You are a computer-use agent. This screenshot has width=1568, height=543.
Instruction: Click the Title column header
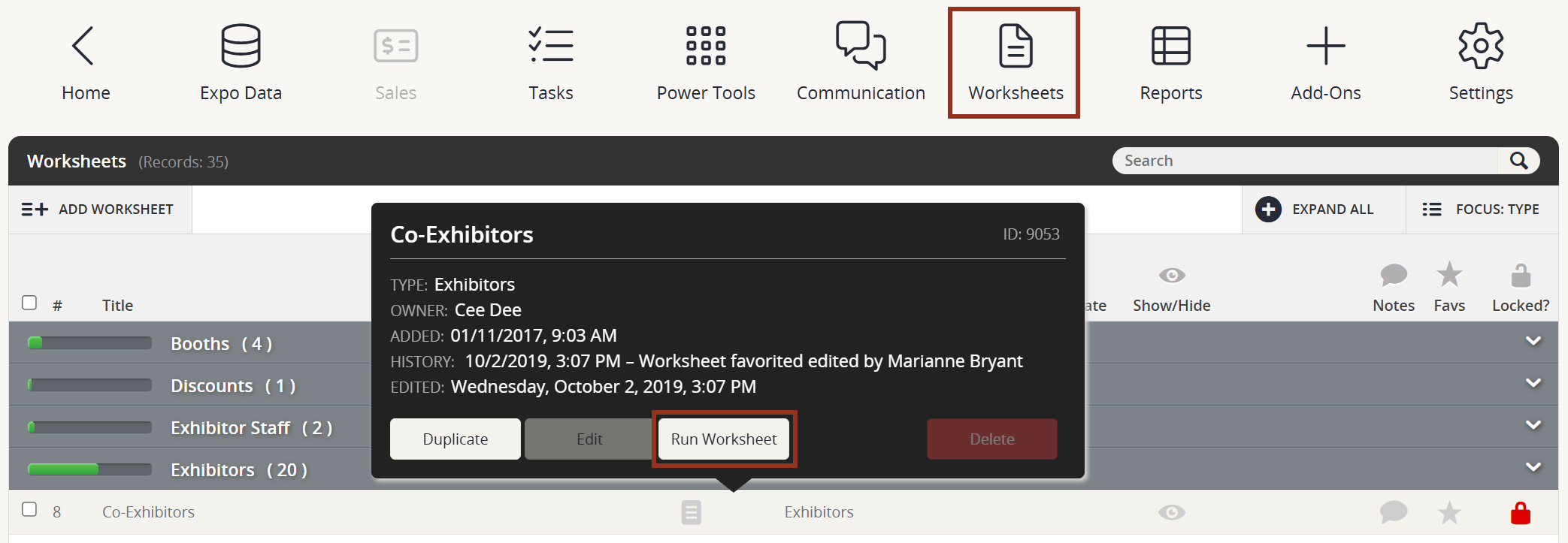point(117,306)
